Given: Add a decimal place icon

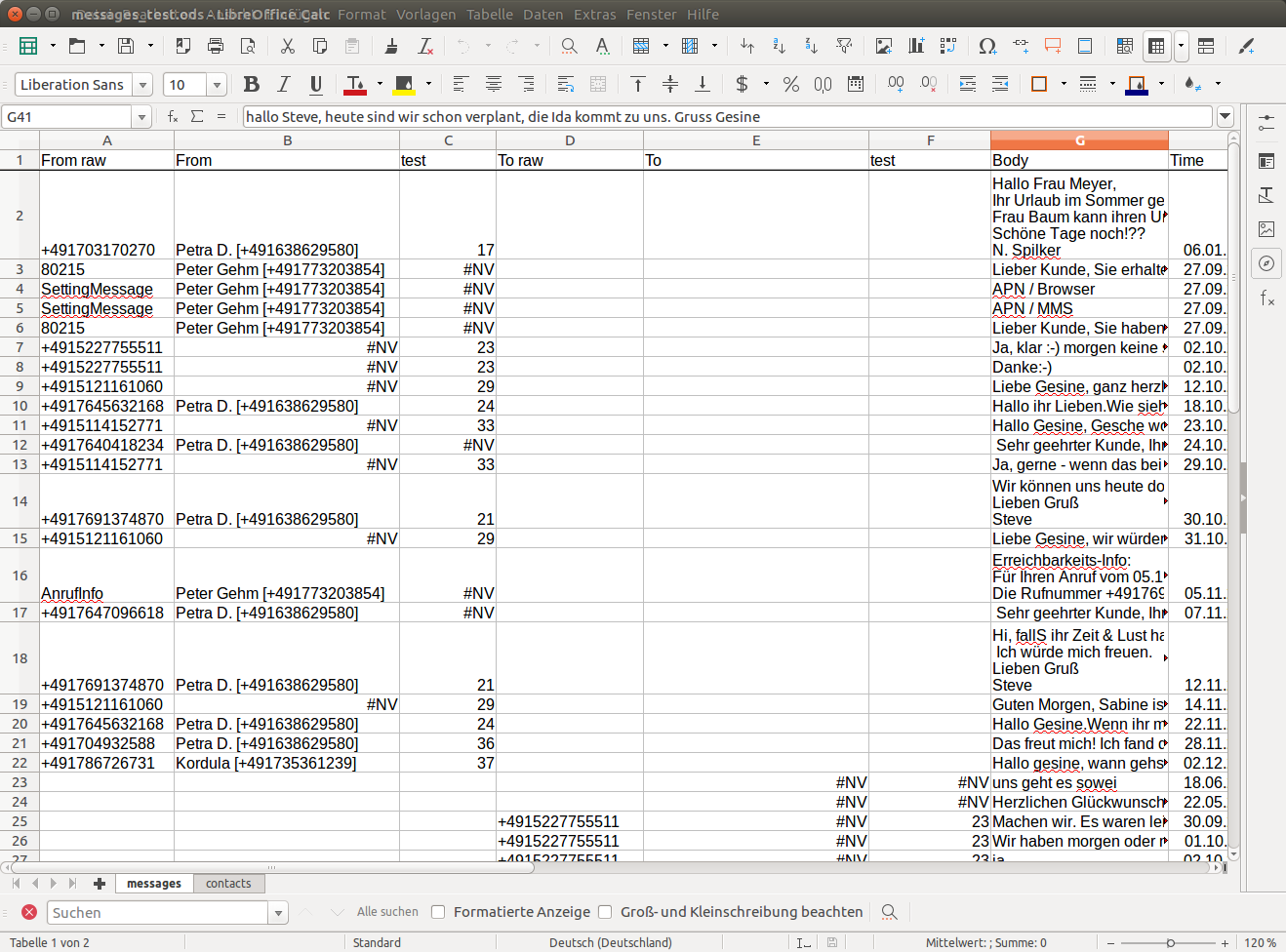Looking at the screenshot, I should [896, 85].
